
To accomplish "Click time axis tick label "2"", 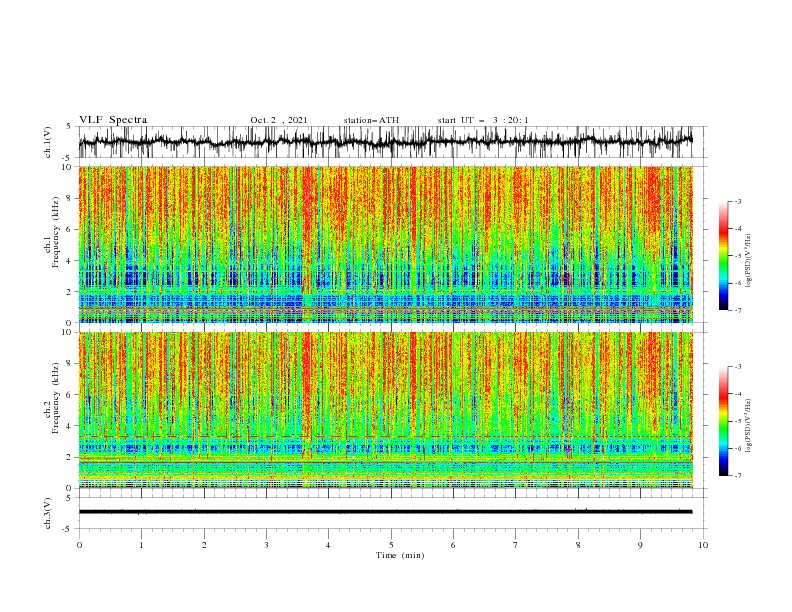I will click(204, 545).
